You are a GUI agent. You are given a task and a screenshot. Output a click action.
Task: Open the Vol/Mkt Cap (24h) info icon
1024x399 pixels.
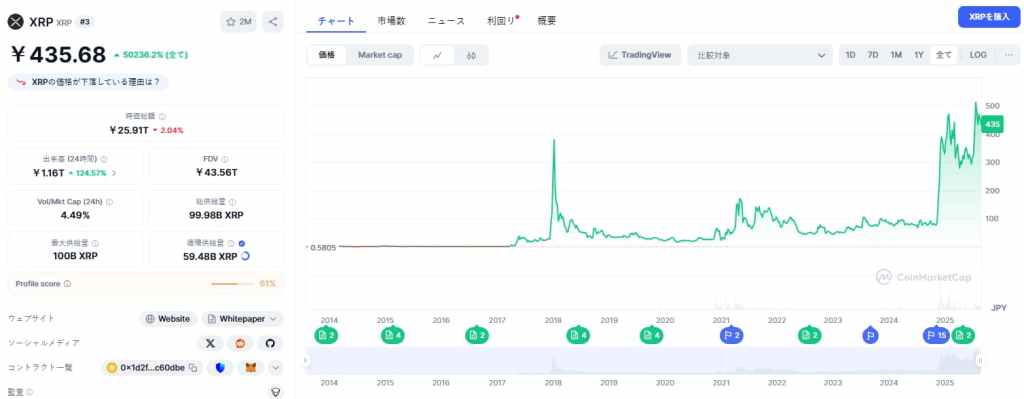coord(109,202)
